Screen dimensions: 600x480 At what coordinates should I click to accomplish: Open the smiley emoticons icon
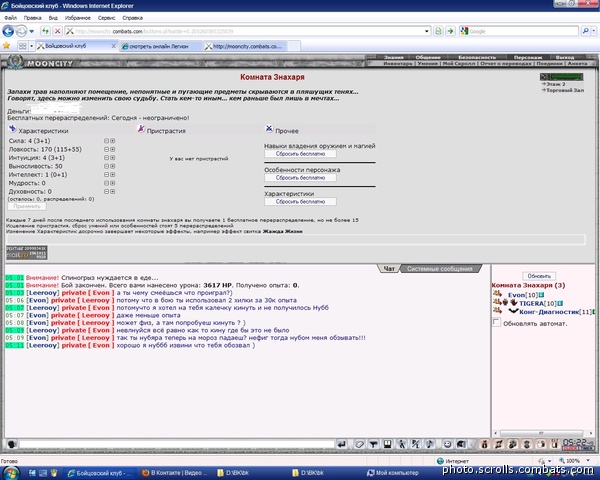447,444
